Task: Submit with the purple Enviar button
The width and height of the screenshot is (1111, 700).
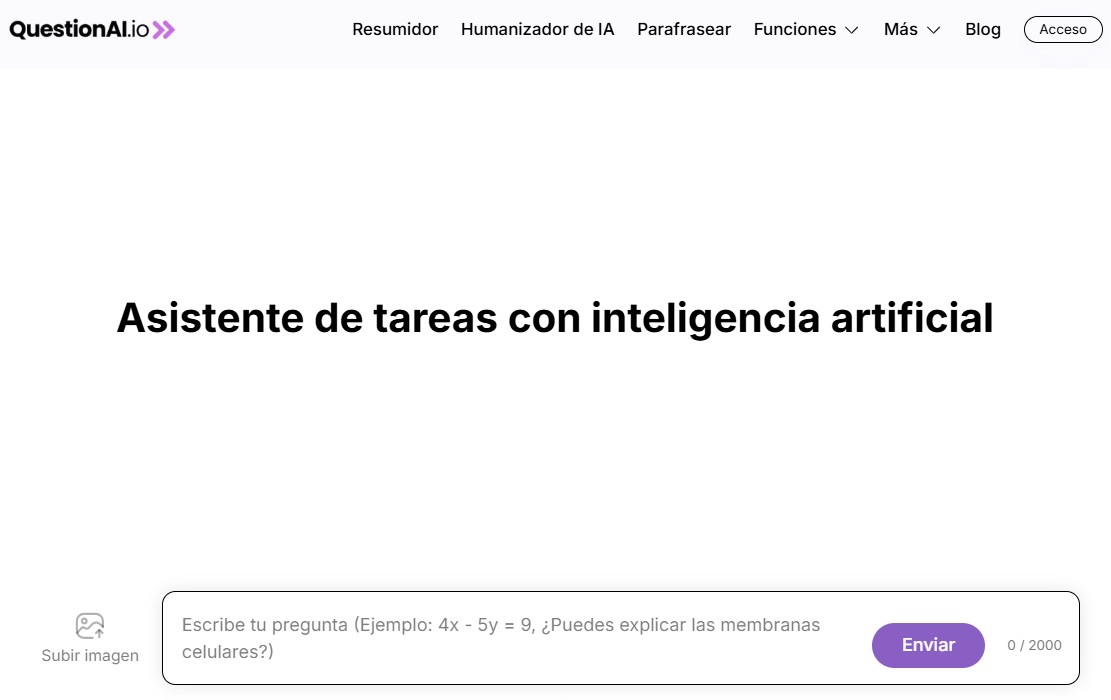Action: [x=928, y=645]
